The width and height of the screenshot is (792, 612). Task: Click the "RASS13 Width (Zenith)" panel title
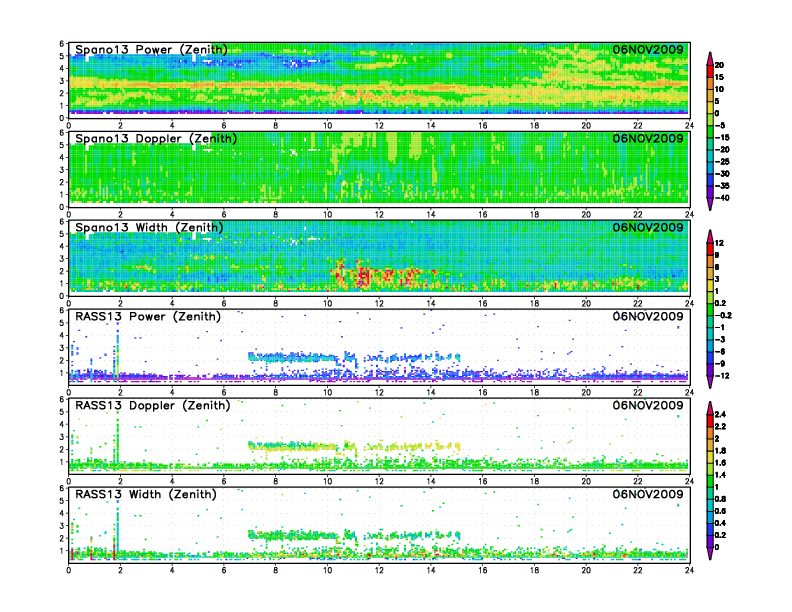146,494
